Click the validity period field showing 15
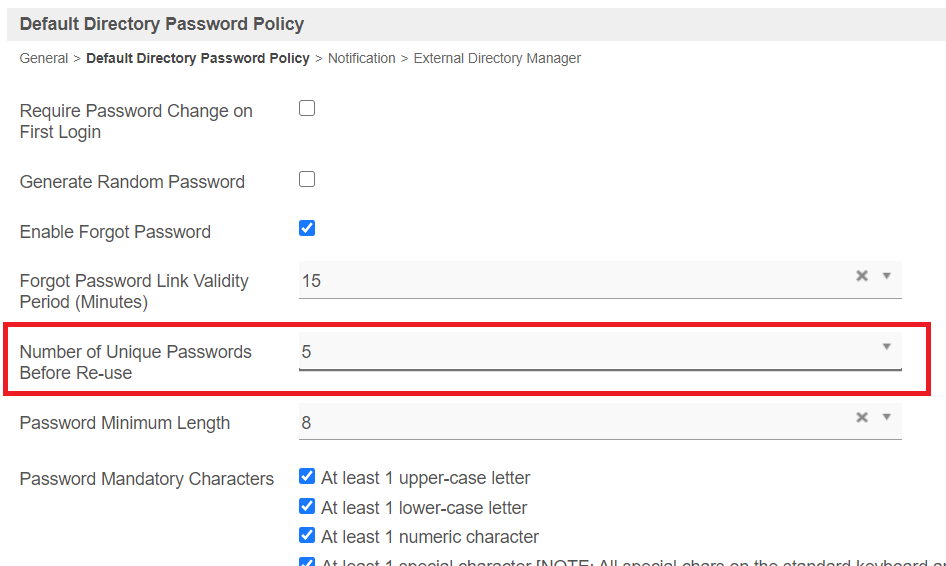This screenshot has height=566, width=946. (570, 280)
